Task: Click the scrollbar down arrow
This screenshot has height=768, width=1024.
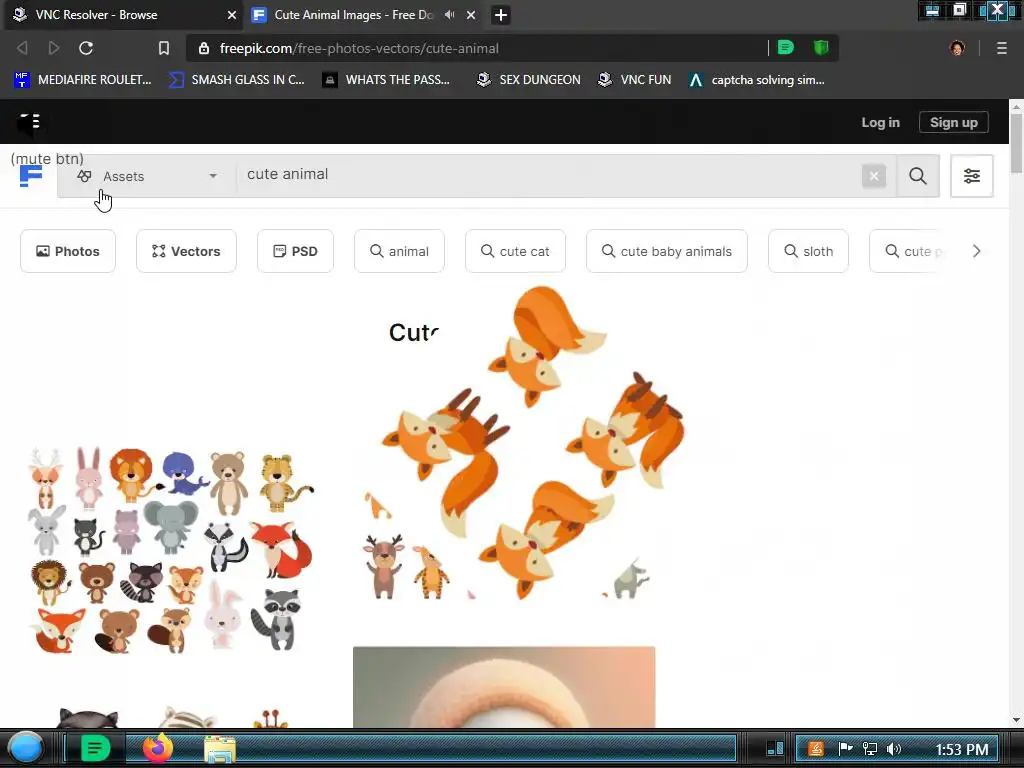Action: pos(1016,720)
